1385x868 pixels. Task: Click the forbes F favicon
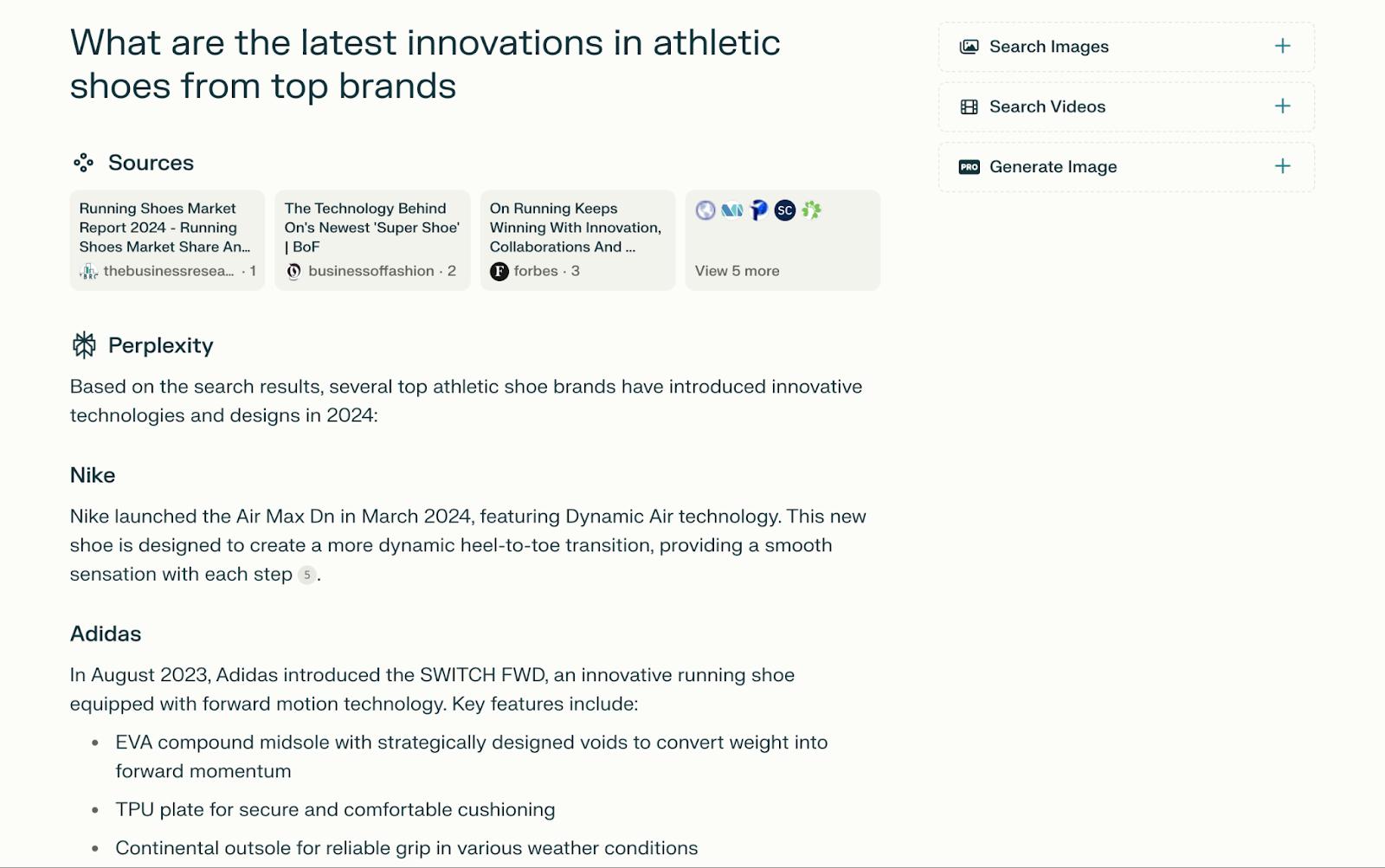click(499, 272)
